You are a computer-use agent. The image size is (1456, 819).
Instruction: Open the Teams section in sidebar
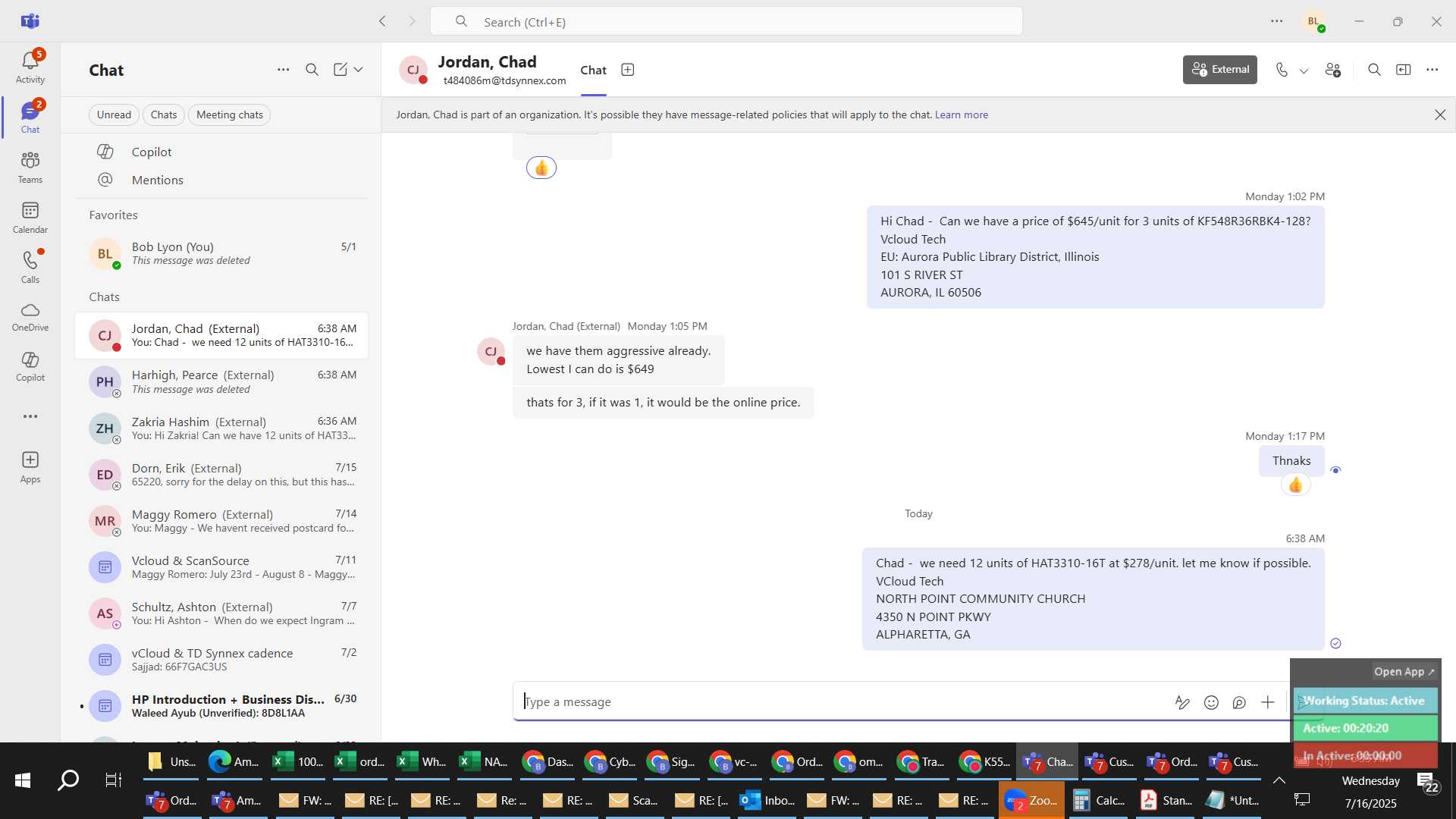coord(30,167)
